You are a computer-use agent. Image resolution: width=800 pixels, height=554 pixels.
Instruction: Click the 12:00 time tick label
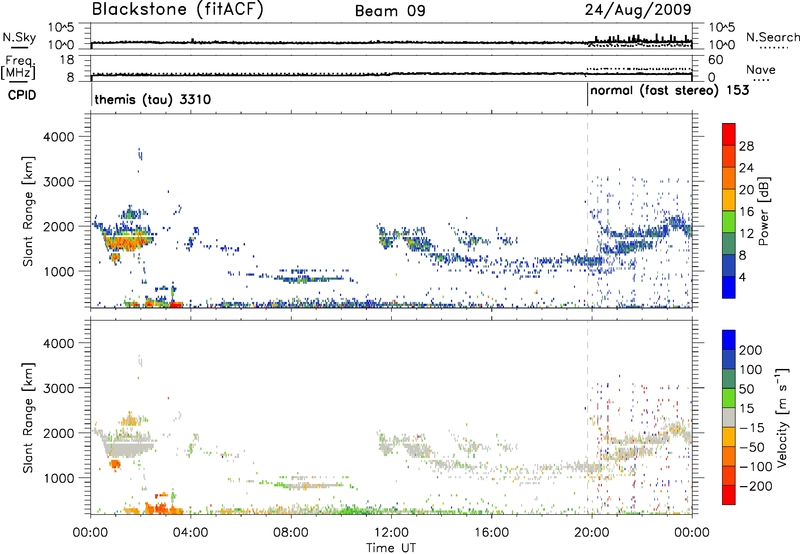pyautogui.click(x=391, y=533)
